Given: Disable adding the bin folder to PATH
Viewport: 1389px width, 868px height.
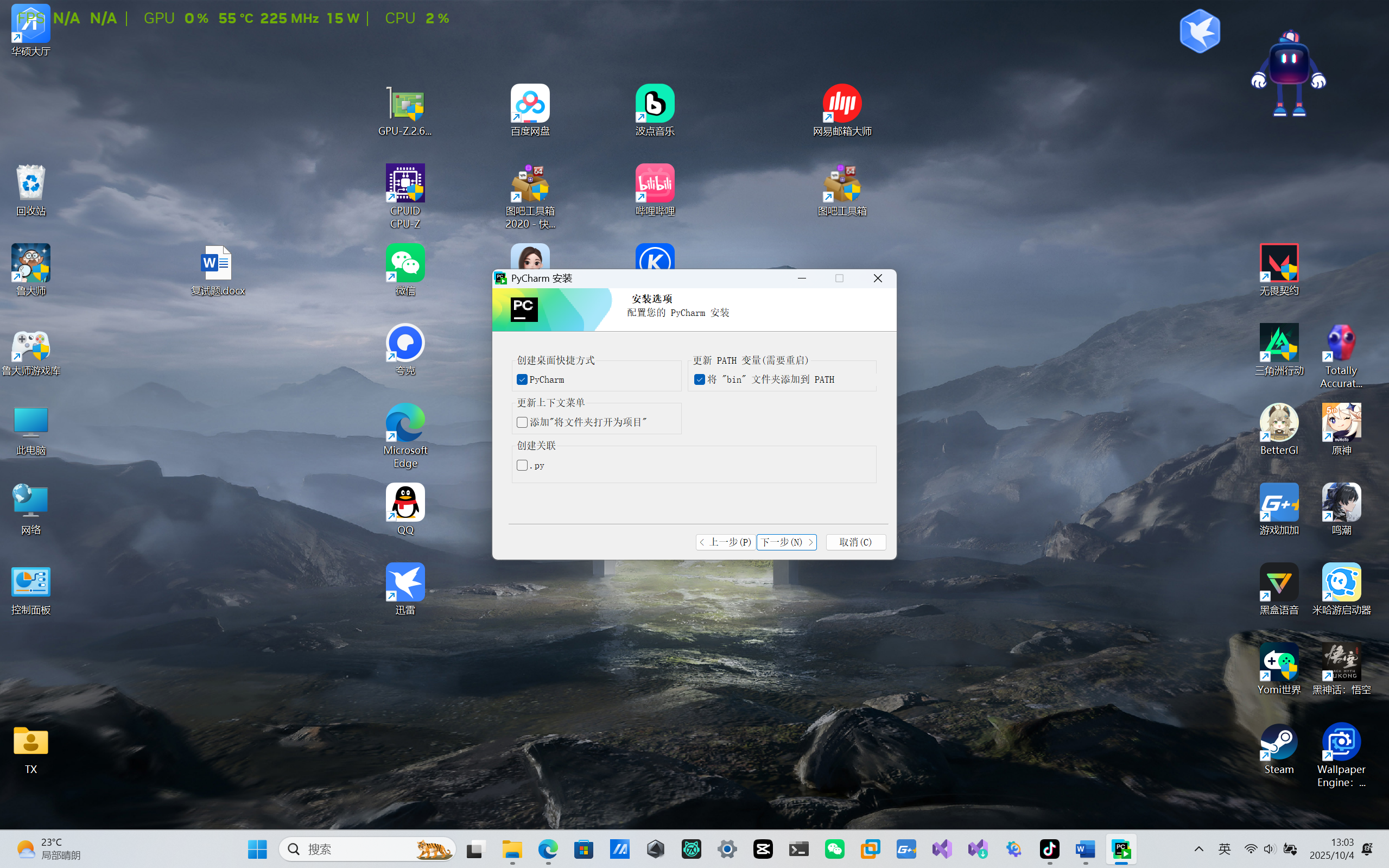Looking at the screenshot, I should pyautogui.click(x=699, y=379).
